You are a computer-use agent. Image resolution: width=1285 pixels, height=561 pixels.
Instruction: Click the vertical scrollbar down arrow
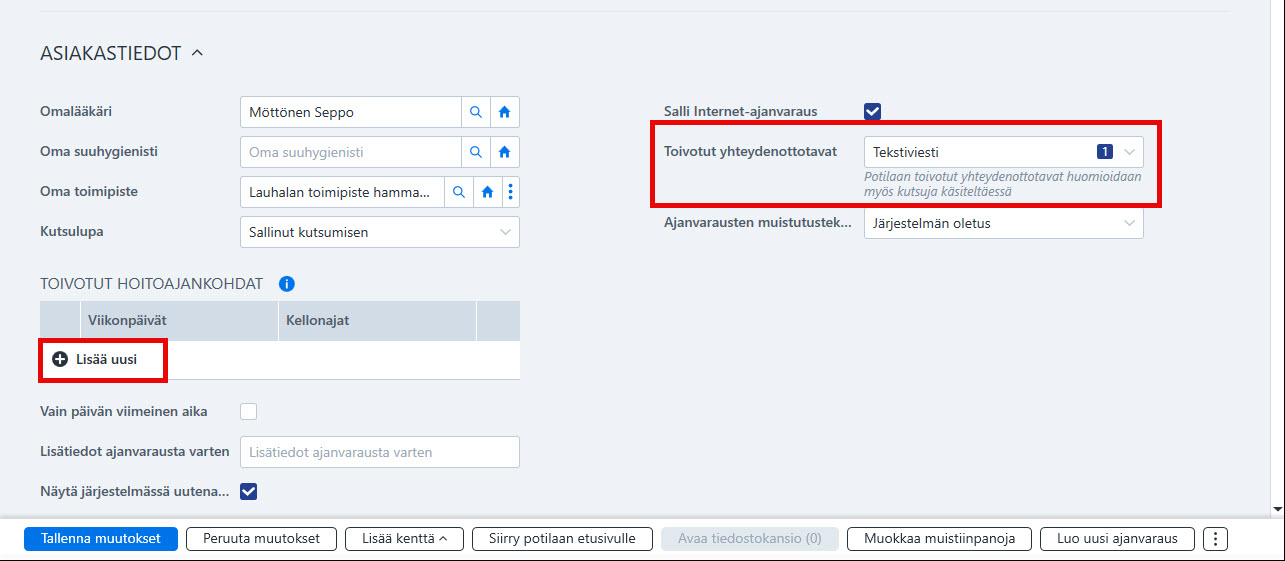[1276, 508]
